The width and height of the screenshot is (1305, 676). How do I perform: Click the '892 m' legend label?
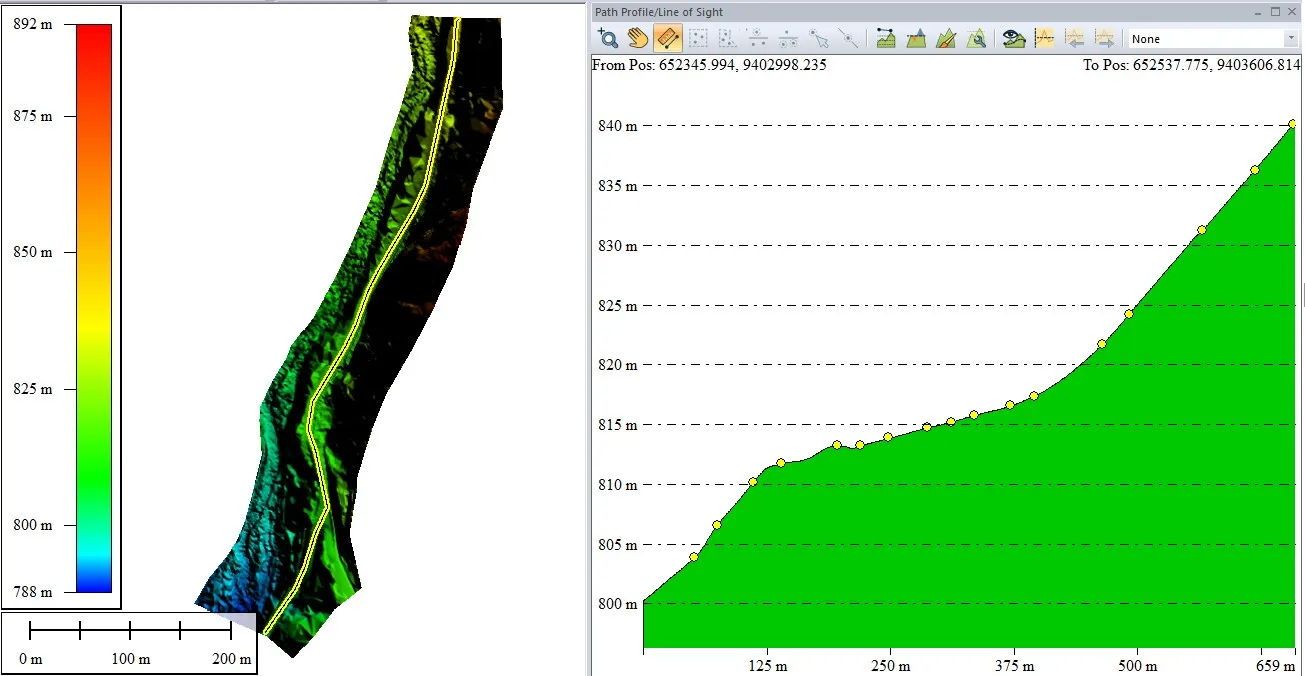tap(33, 24)
